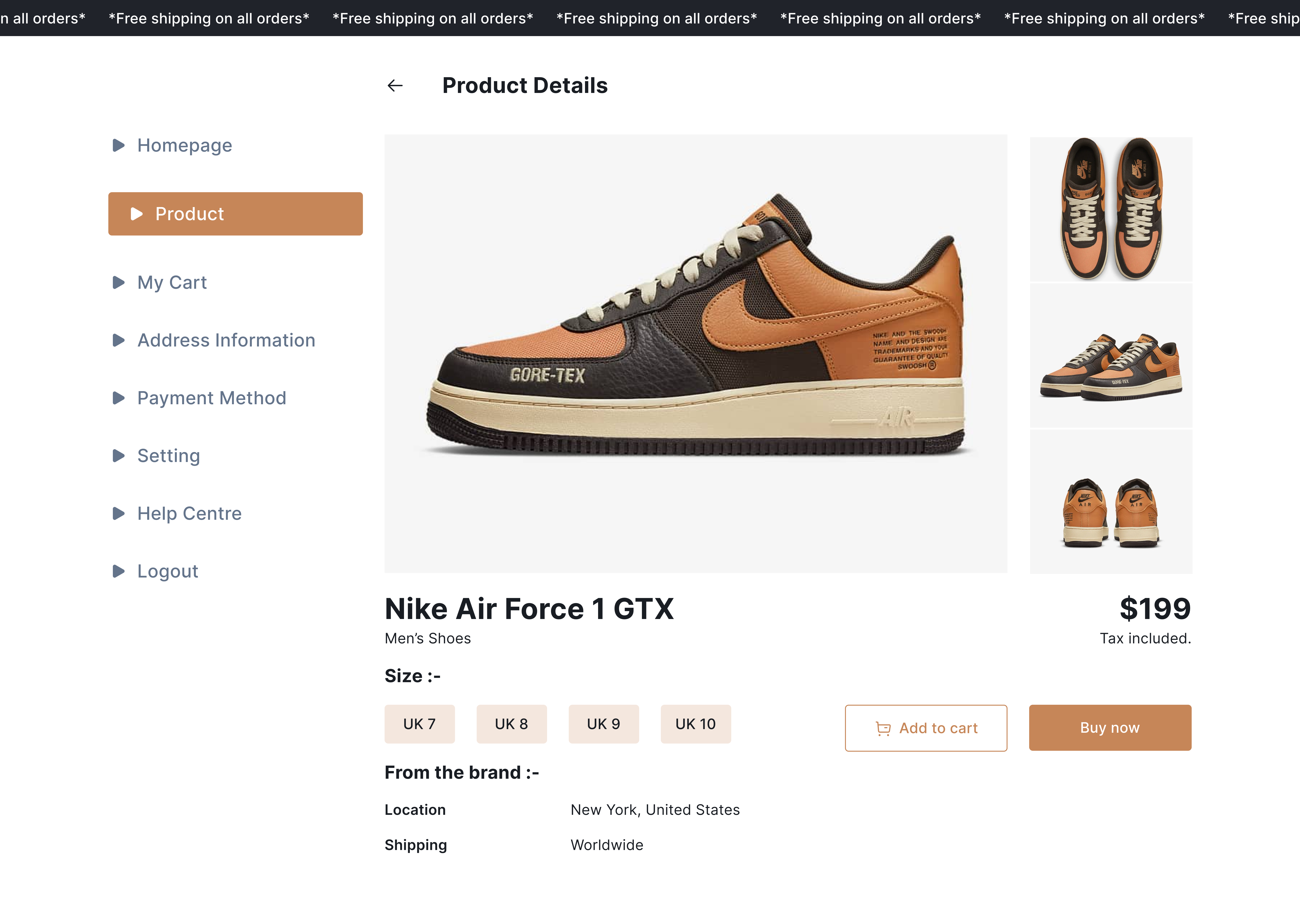The image size is (1300, 924).
Task: Click the arrow icon next to Payment Method
Action: click(x=118, y=398)
